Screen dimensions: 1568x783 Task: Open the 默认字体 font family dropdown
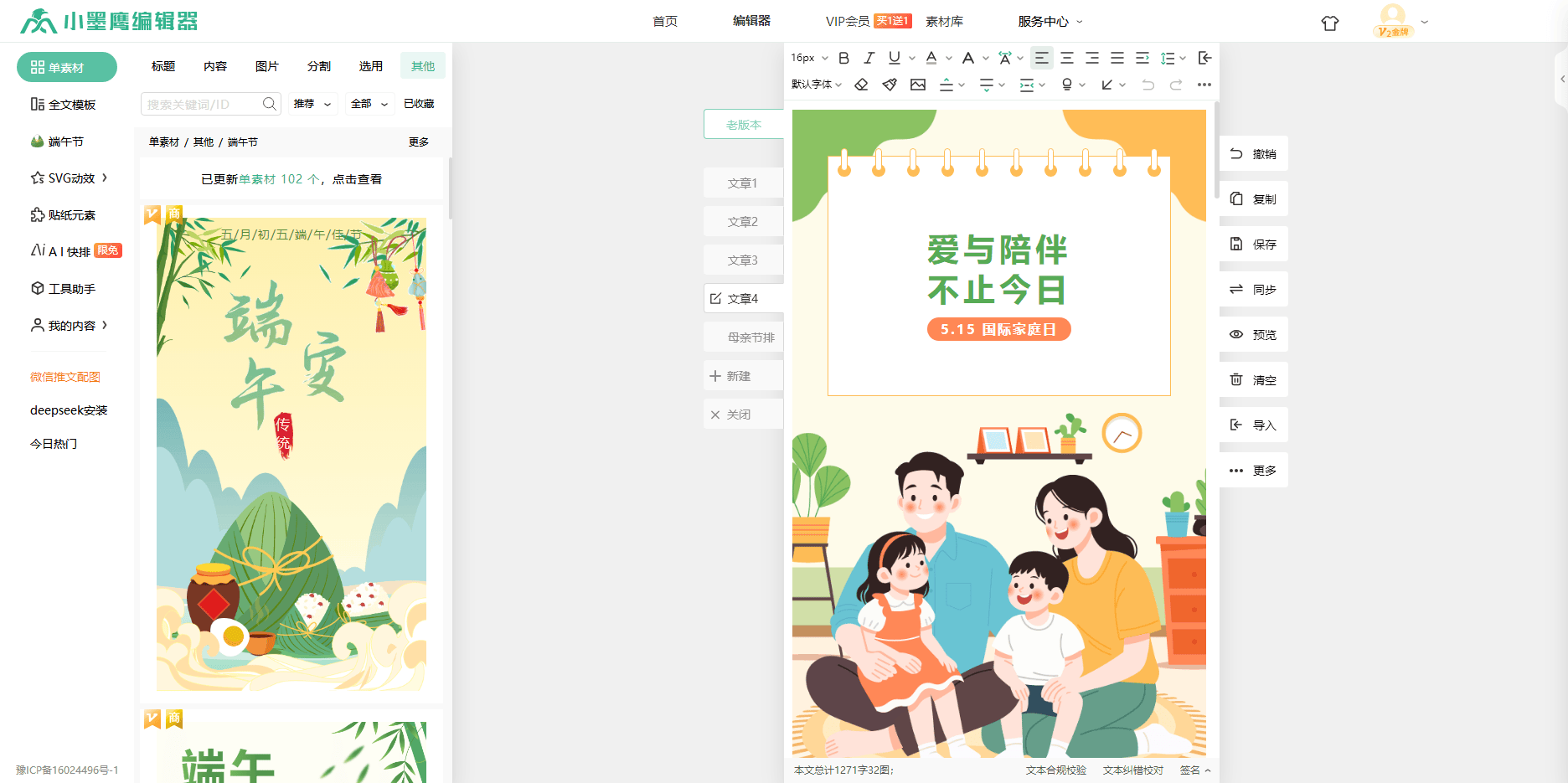tap(816, 85)
